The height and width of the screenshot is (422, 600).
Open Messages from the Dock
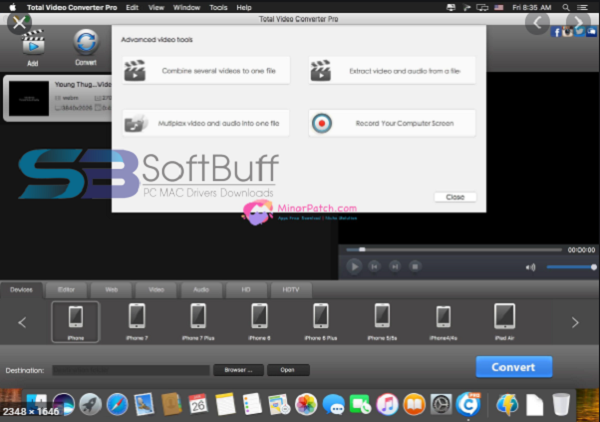pyautogui.click(x=333, y=405)
